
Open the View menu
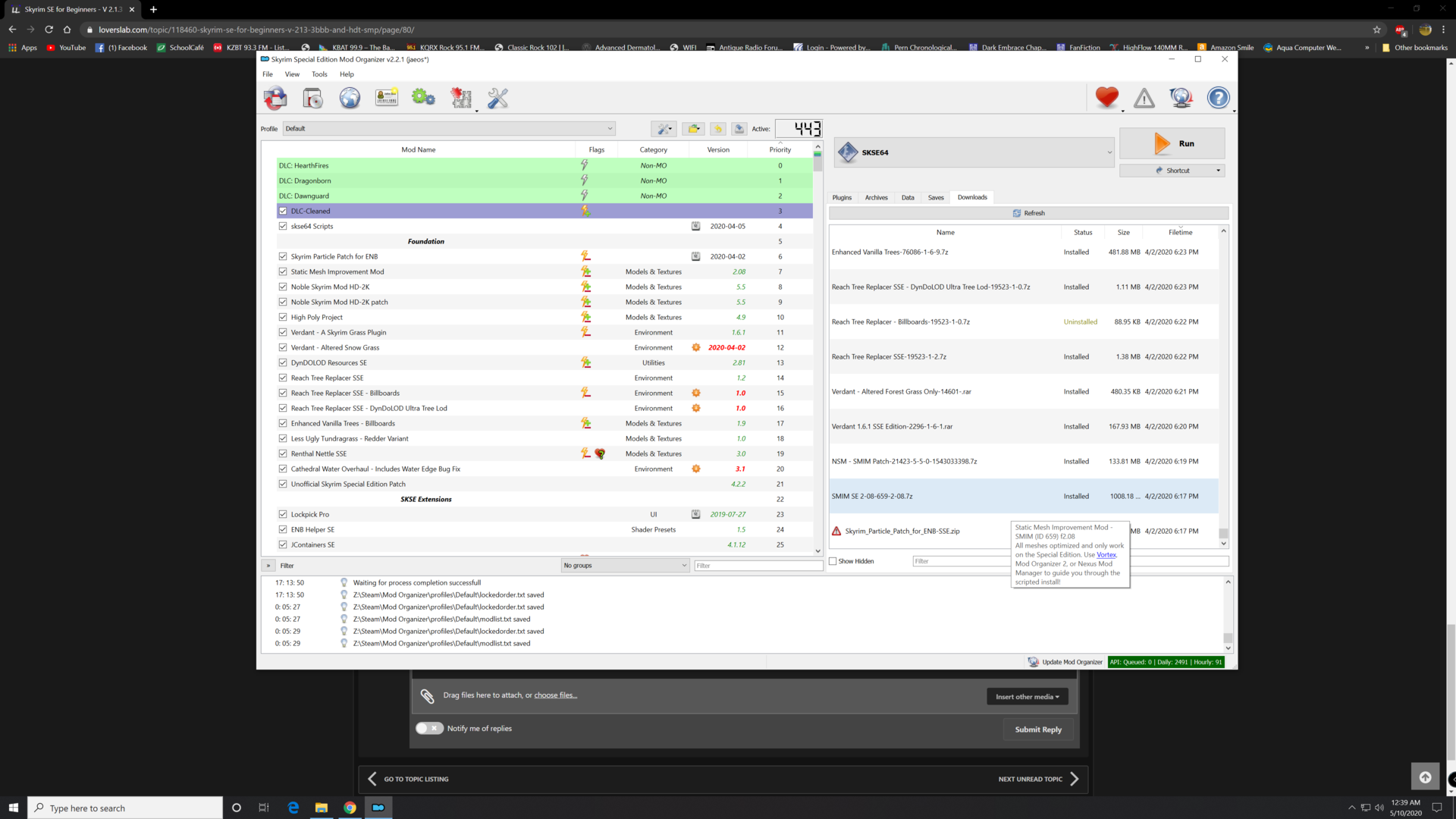[x=292, y=74]
